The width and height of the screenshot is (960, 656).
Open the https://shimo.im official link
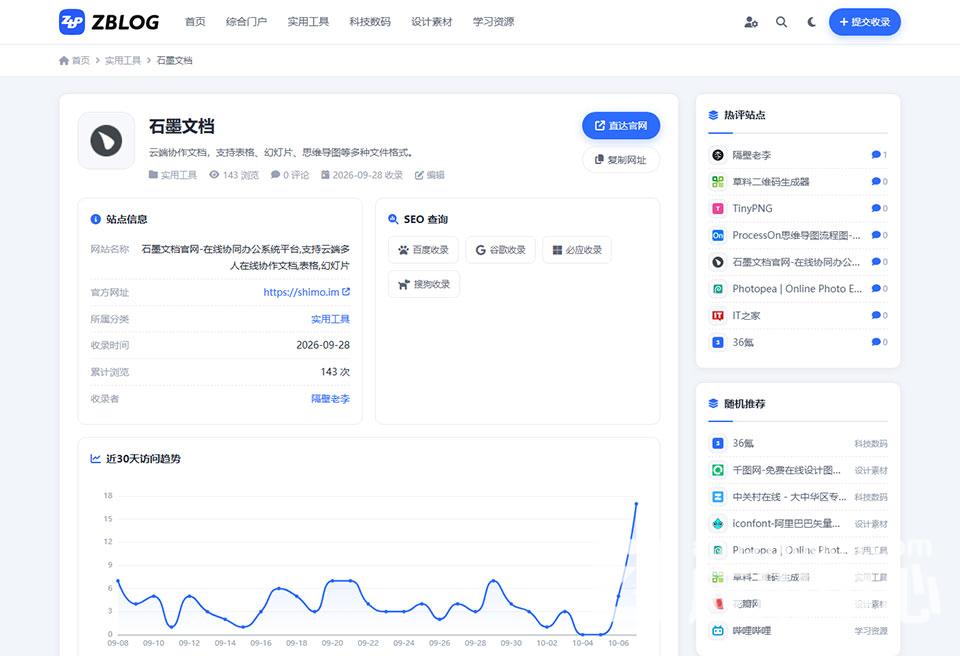pyautogui.click(x=307, y=292)
